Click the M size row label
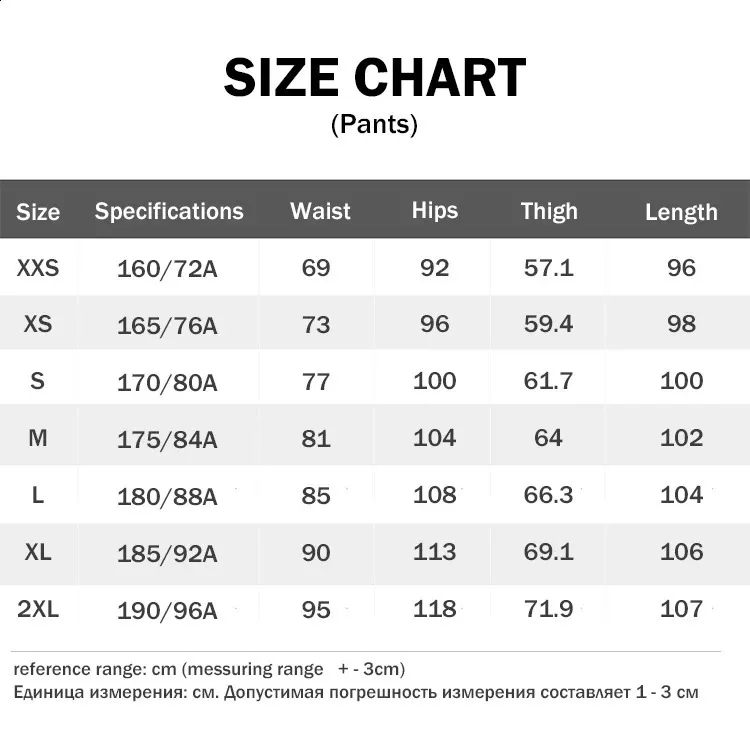Viewport: 750px width, 731px height. [38, 438]
